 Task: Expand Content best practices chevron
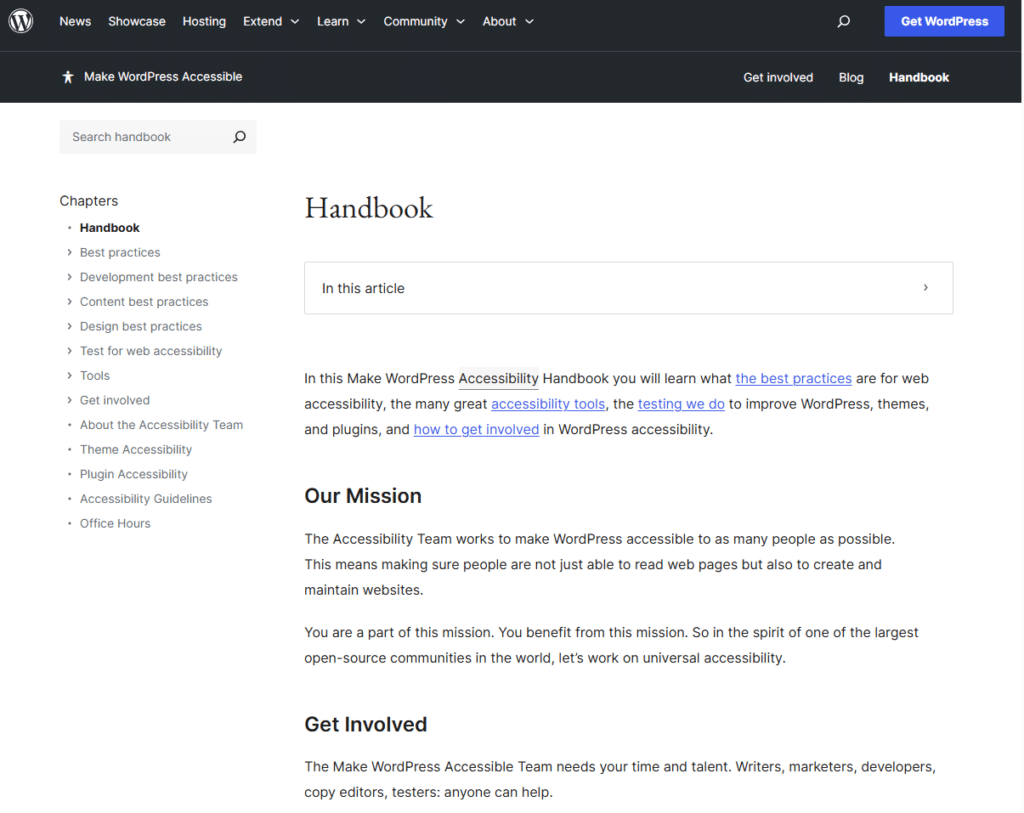point(69,302)
